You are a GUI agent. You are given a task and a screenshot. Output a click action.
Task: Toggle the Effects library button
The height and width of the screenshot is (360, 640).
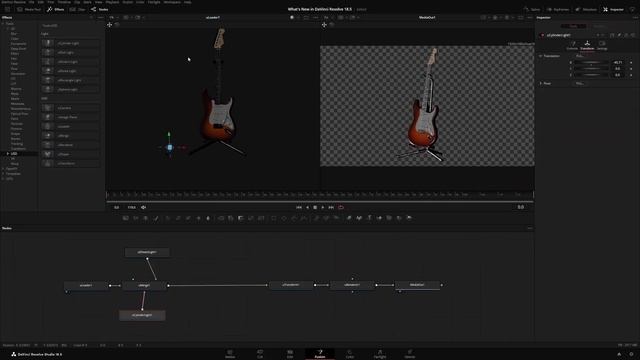56,9
